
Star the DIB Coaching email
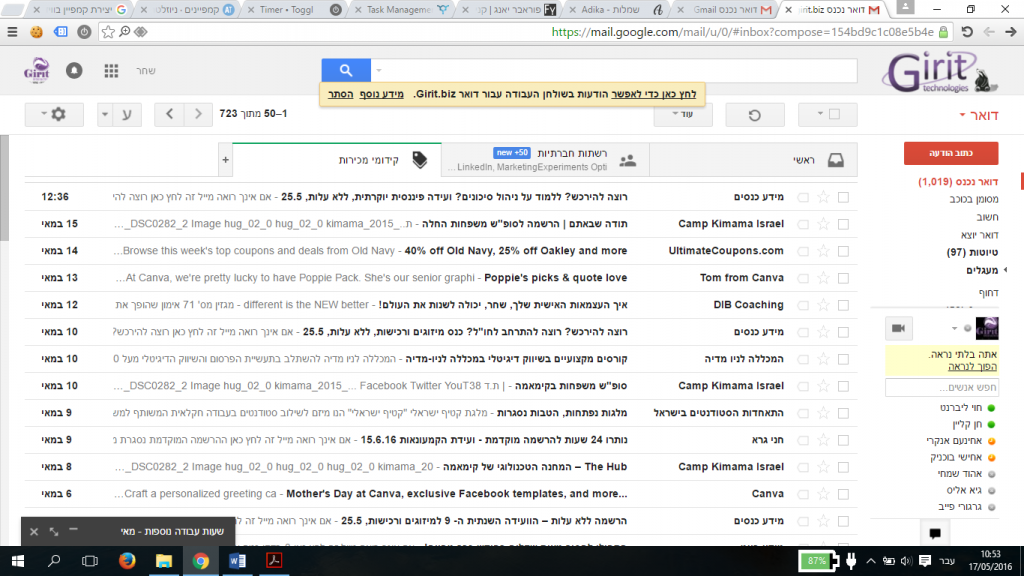pos(824,305)
